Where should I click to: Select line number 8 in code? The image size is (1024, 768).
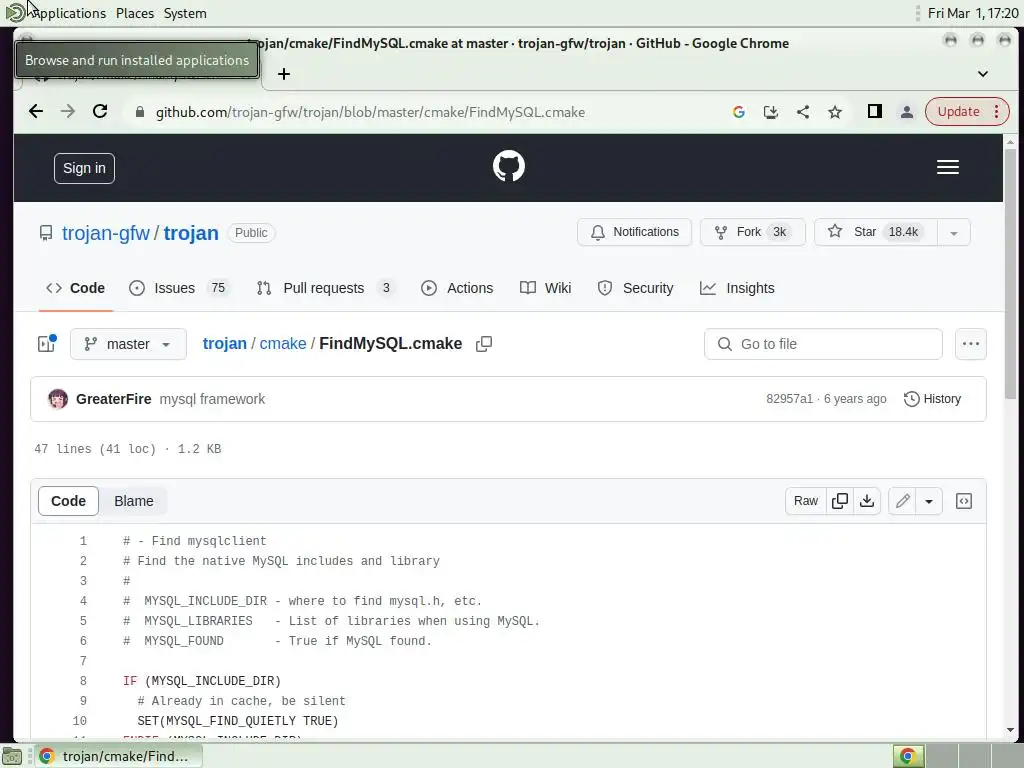tap(83, 681)
